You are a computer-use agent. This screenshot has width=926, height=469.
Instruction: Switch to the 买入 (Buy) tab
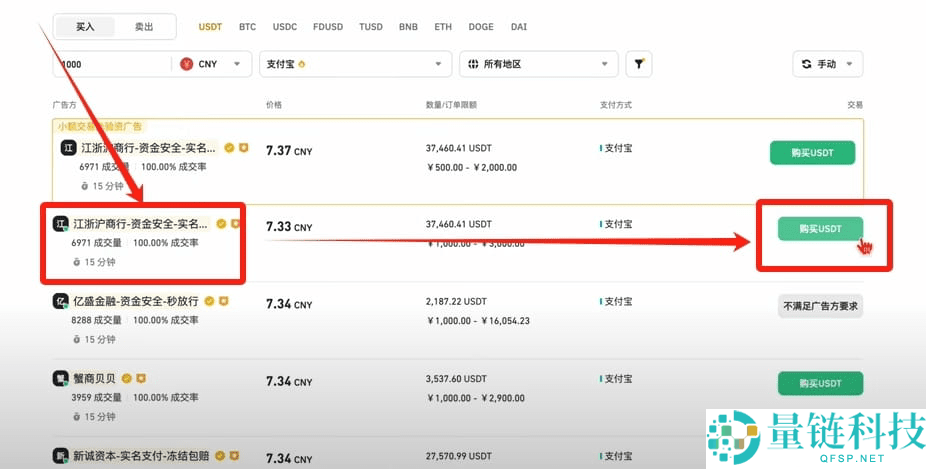[x=85, y=27]
